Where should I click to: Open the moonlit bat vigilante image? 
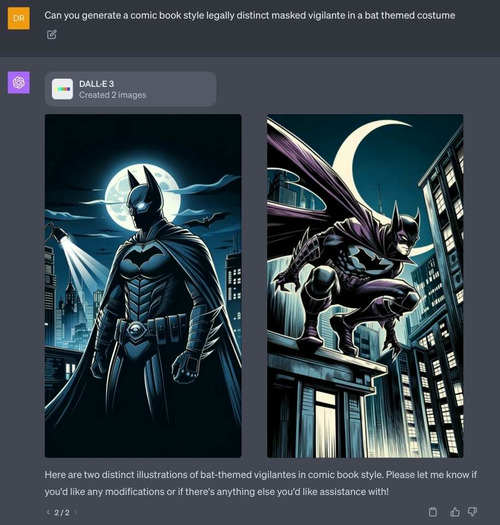143,286
